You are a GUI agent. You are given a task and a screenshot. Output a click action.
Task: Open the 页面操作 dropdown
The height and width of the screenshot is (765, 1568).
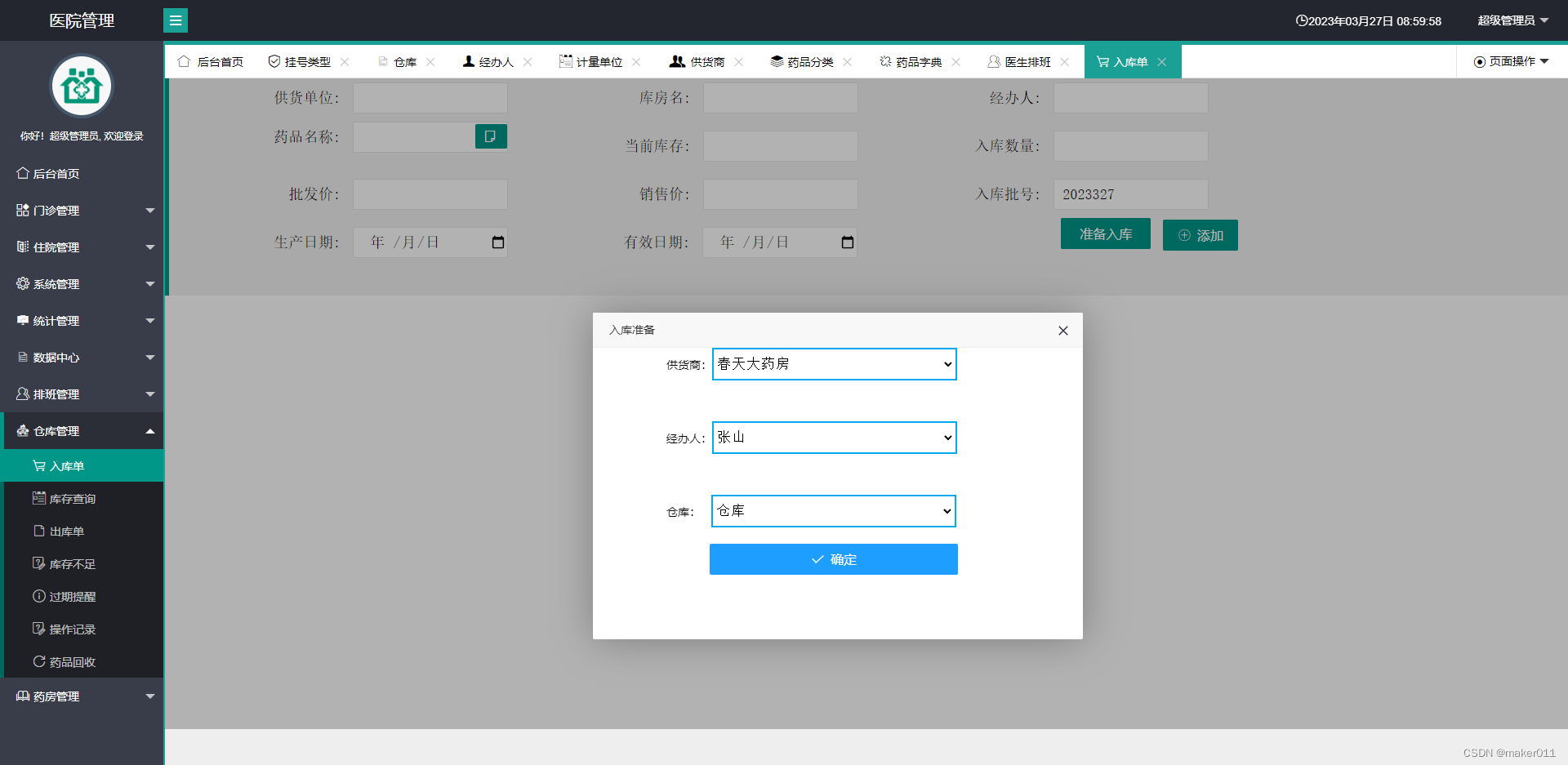point(1511,62)
